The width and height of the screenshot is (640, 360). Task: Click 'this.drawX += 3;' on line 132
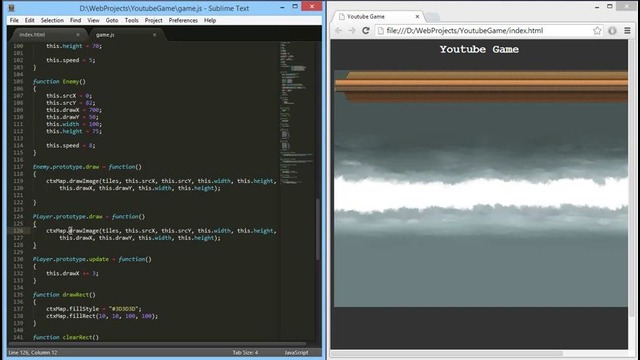(x=72, y=273)
